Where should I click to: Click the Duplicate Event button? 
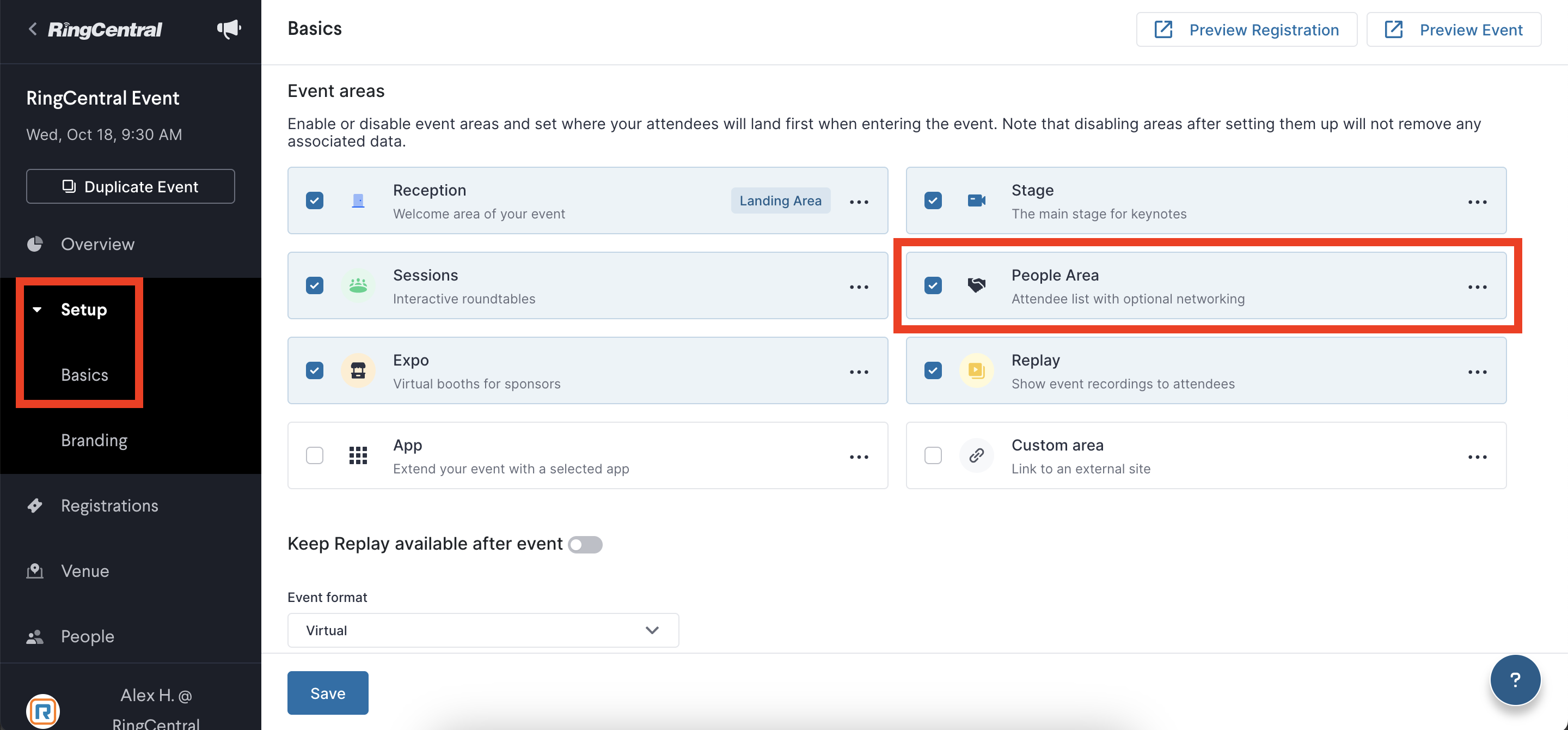(130, 186)
